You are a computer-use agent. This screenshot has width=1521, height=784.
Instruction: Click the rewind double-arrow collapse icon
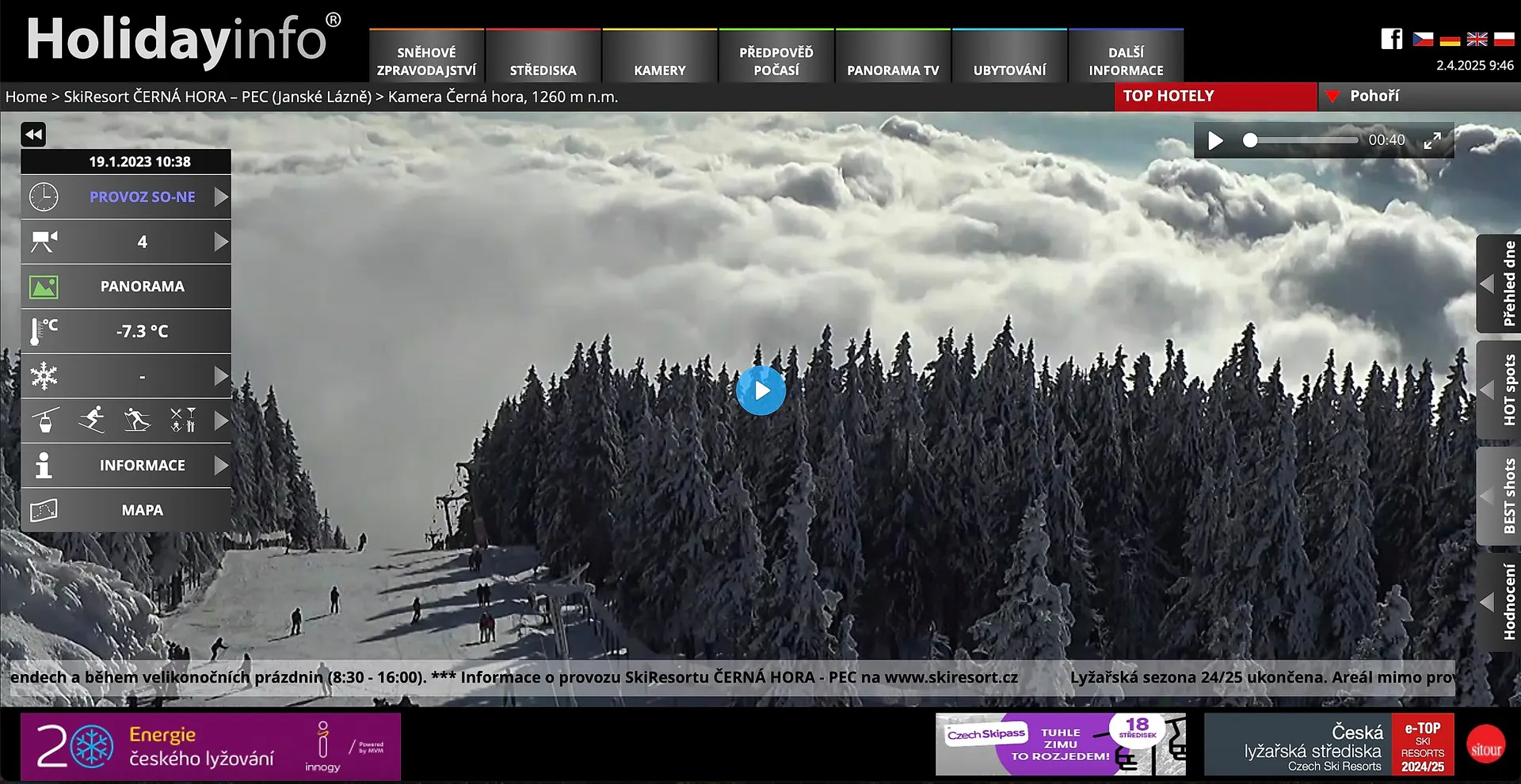coord(33,135)
